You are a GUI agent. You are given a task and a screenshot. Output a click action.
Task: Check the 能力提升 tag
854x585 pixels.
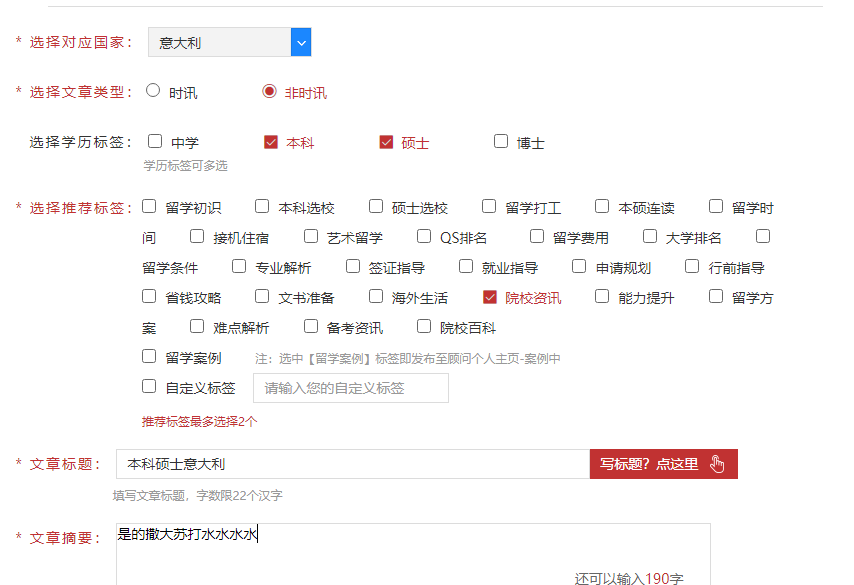[x=602, y=296]
